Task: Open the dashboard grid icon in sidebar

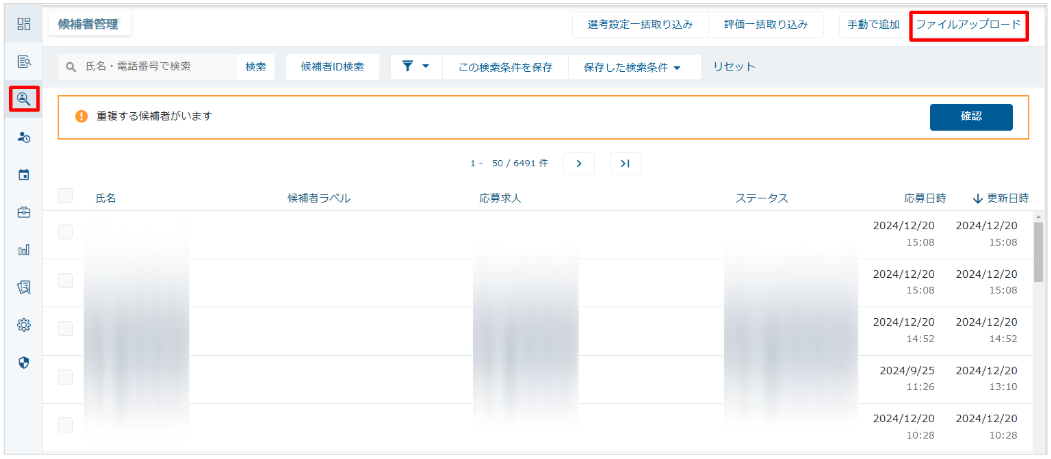Action: click(x=24, y=24)
